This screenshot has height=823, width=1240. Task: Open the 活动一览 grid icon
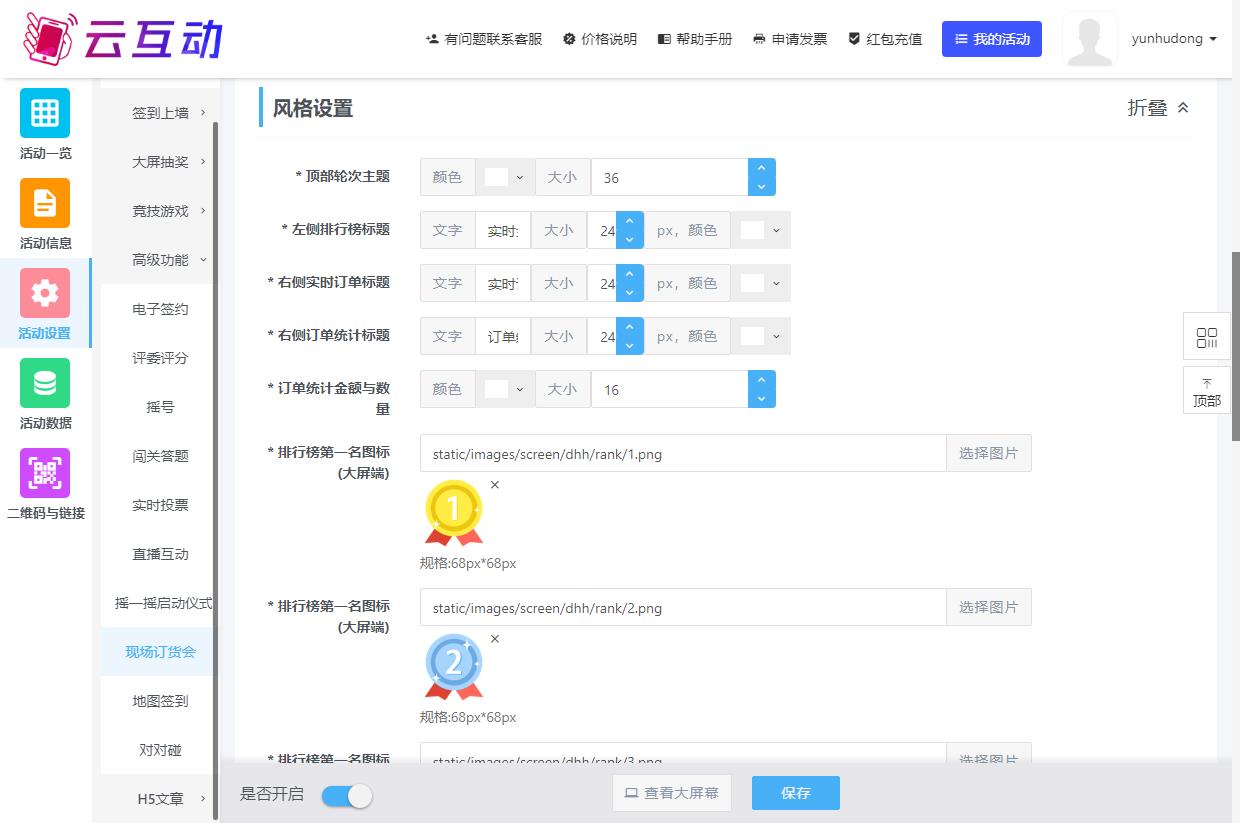point(45,113)
